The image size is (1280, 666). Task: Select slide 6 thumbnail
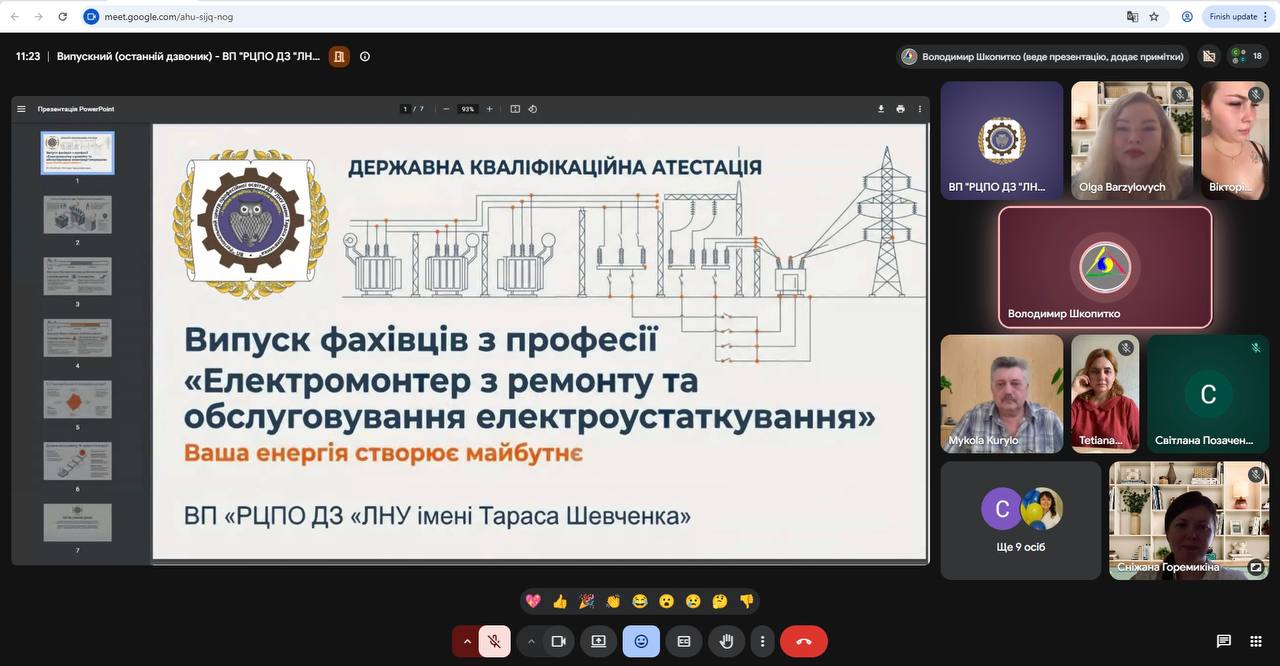click(x=77, y=461)
